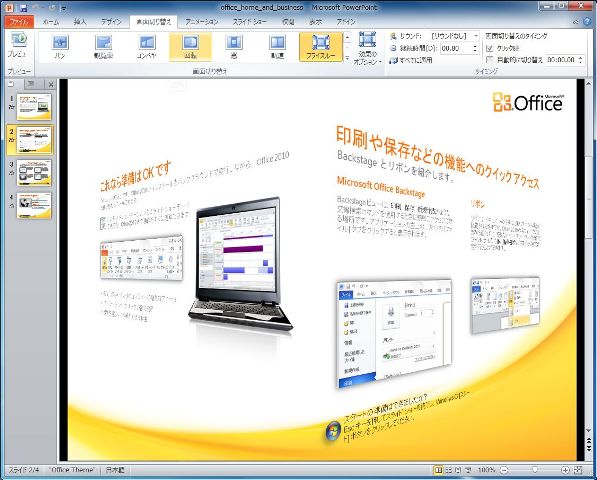
Task: Select the Fly Through transition
Action: [x=321, y=46]
